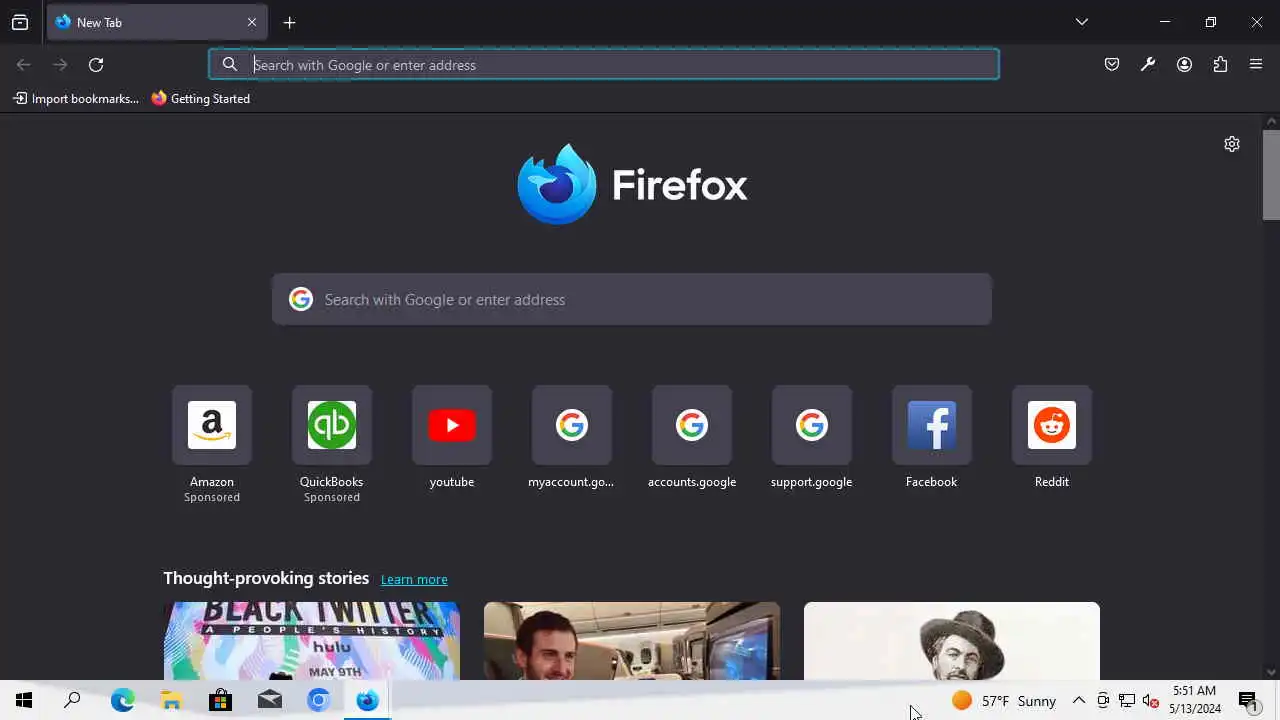Open the network tray icon

click(x=1127, y=701)
